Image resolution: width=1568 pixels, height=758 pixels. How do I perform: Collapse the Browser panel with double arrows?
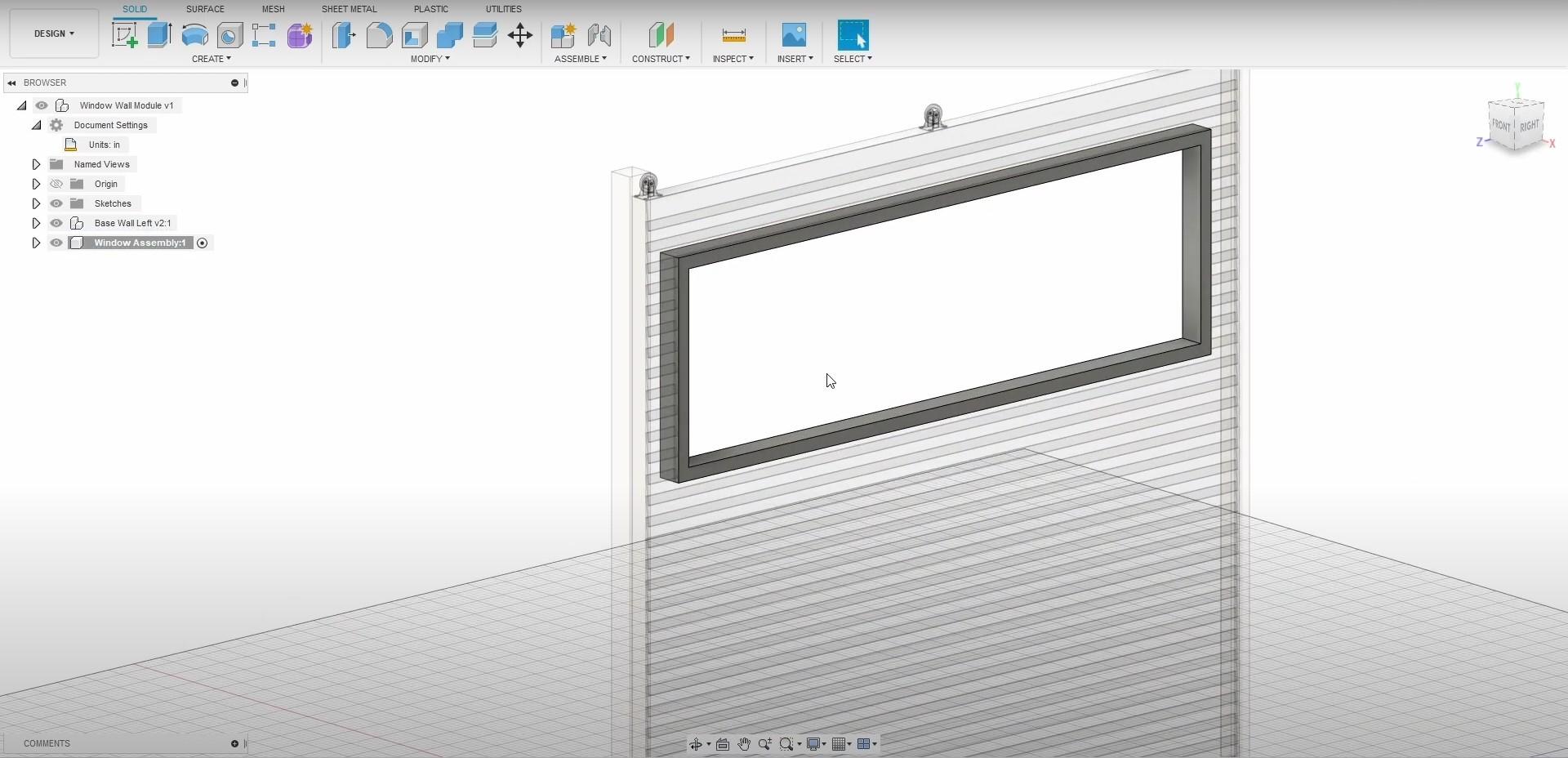point(12,82)
